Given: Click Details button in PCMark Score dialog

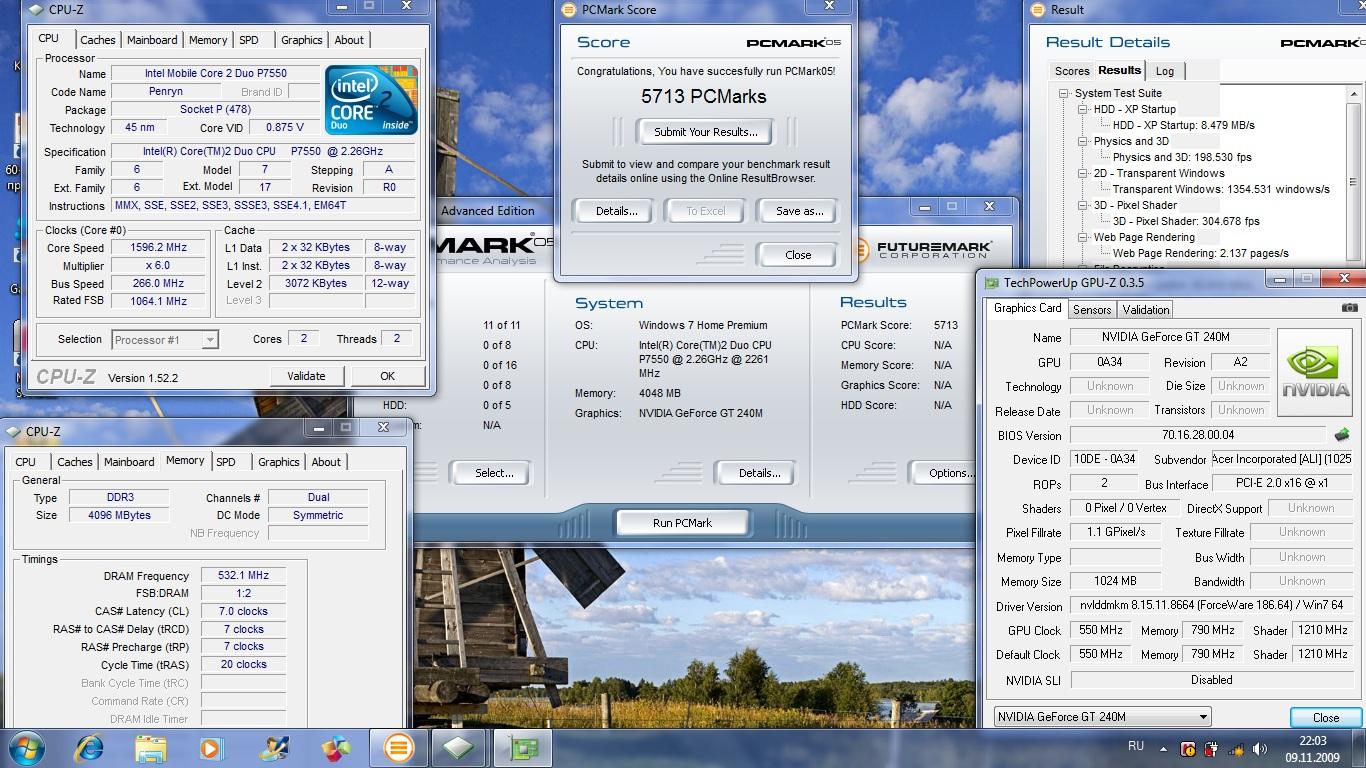Looking at the screenshot, I should pos(617,211).
